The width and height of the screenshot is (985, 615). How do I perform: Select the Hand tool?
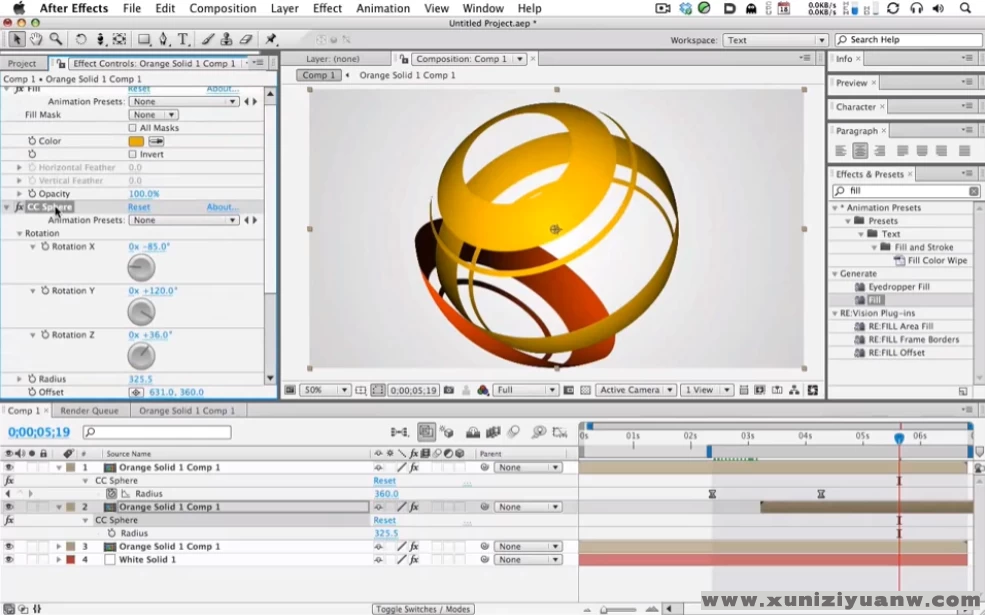point(36,40)
